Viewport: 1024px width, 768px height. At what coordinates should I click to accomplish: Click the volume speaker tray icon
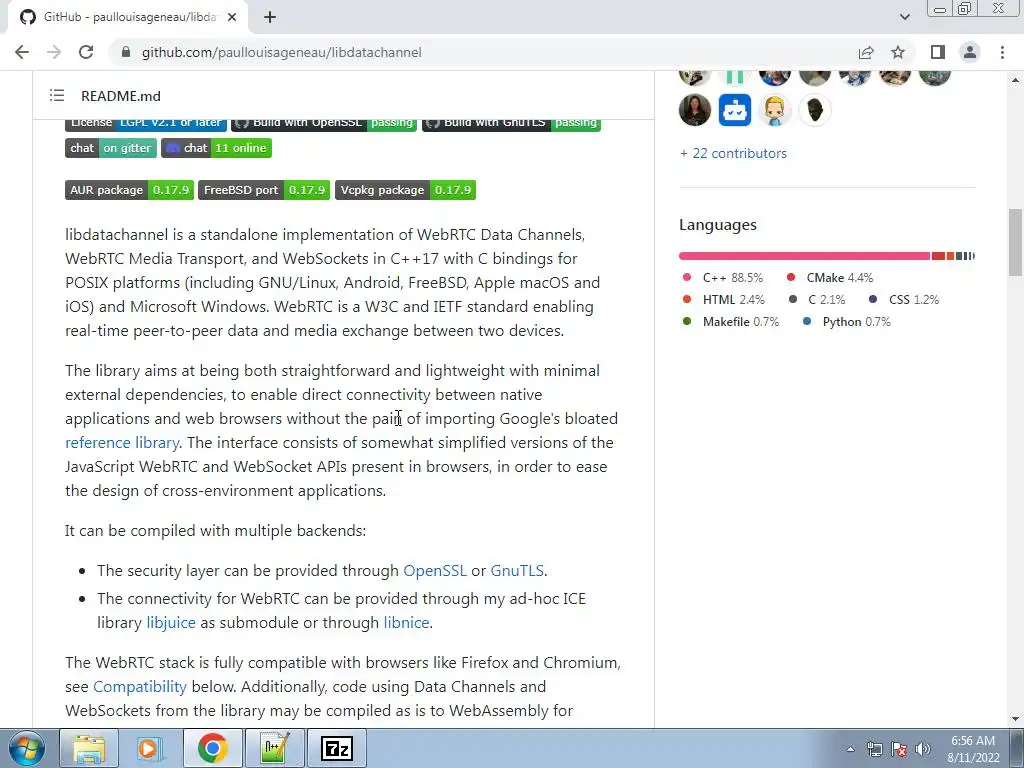(x=923, y=749)
